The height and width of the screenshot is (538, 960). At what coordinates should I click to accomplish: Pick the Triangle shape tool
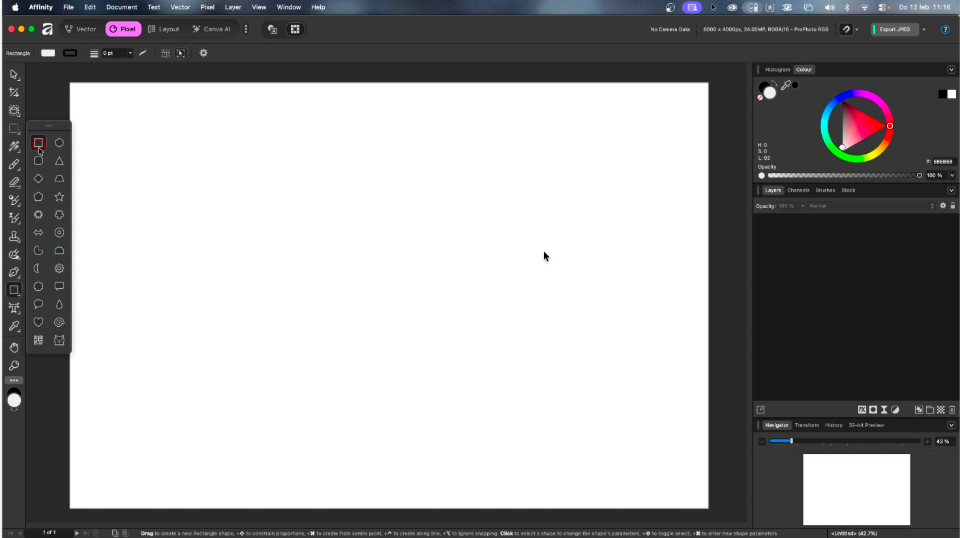click(x=59, y=160)
